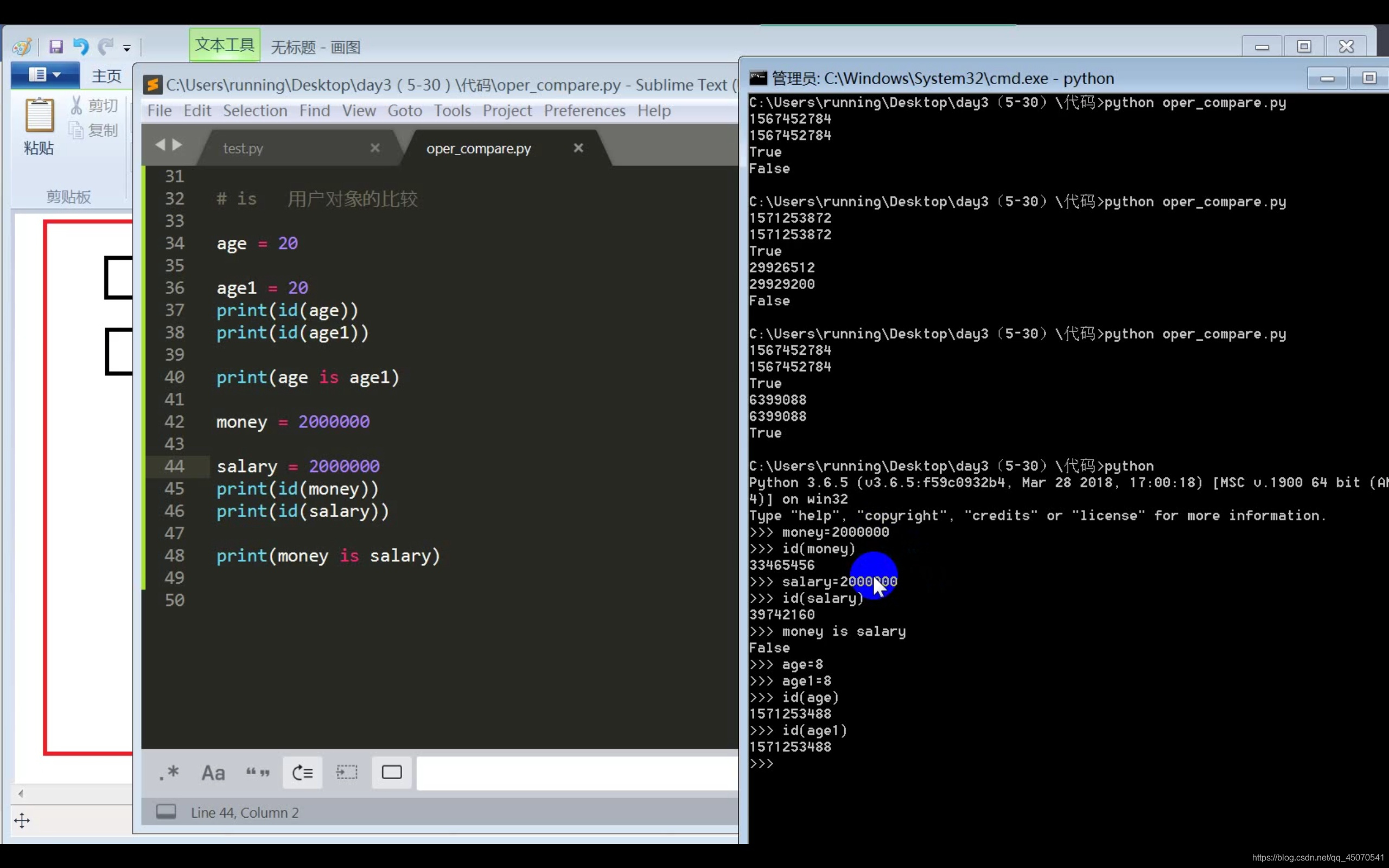
Task: Toggle in-selection search button
Action: pos(347,773)
